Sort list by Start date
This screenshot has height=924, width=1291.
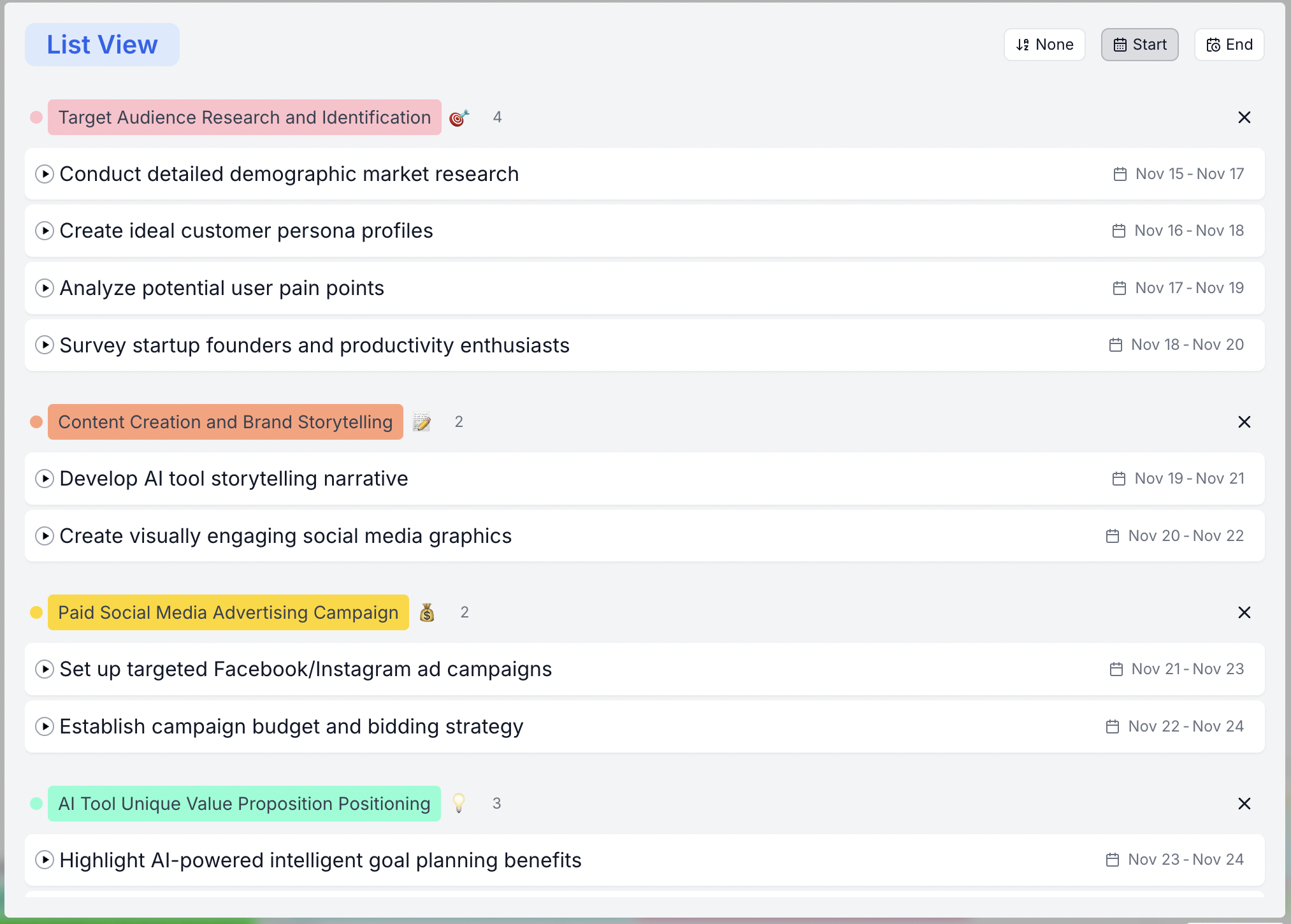(1139, 45)
